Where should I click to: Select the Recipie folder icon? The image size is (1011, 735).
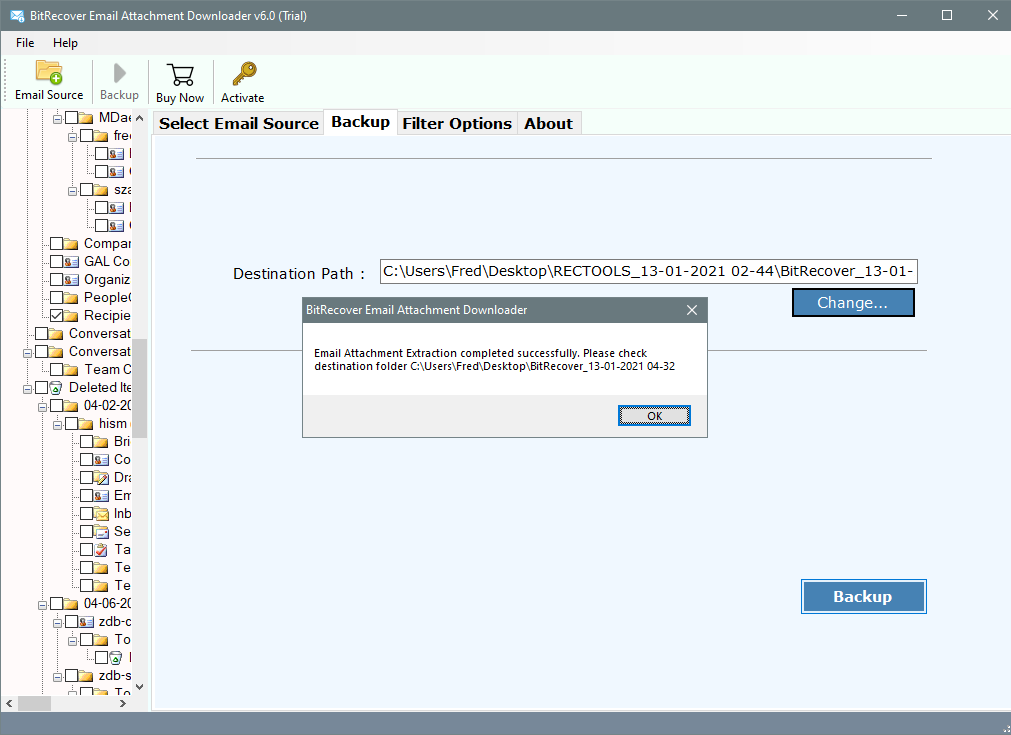click(71, 316)
